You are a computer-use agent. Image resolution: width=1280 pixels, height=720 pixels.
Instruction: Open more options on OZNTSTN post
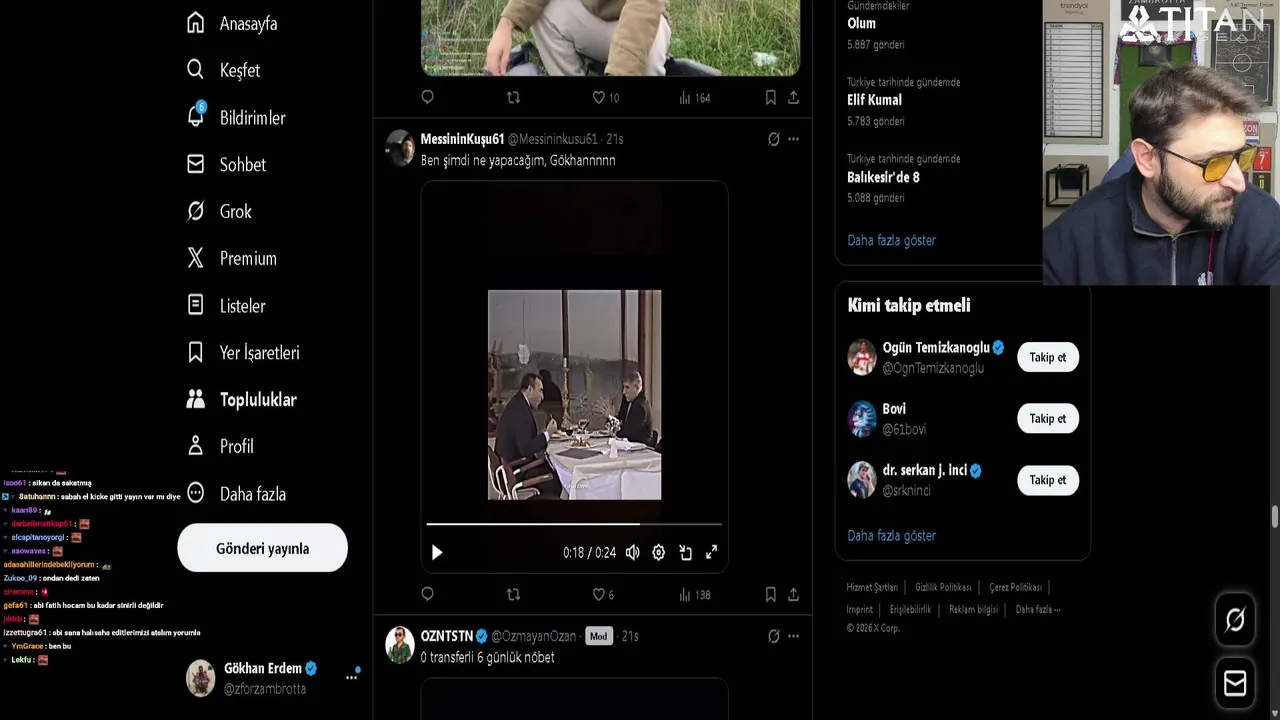793,636
